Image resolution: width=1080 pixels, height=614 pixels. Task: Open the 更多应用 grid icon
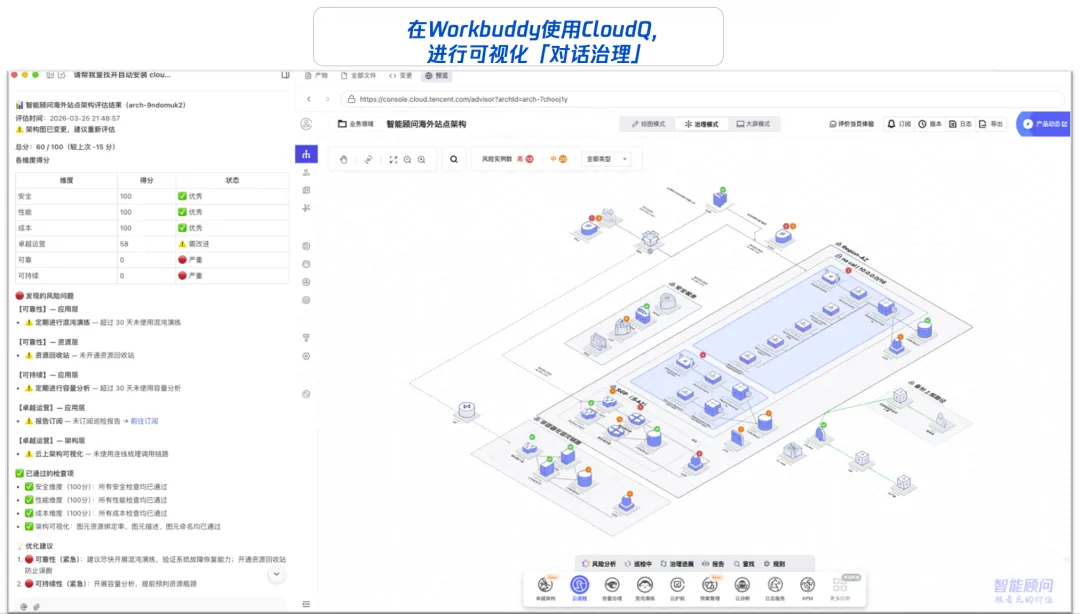pos(840,588)
